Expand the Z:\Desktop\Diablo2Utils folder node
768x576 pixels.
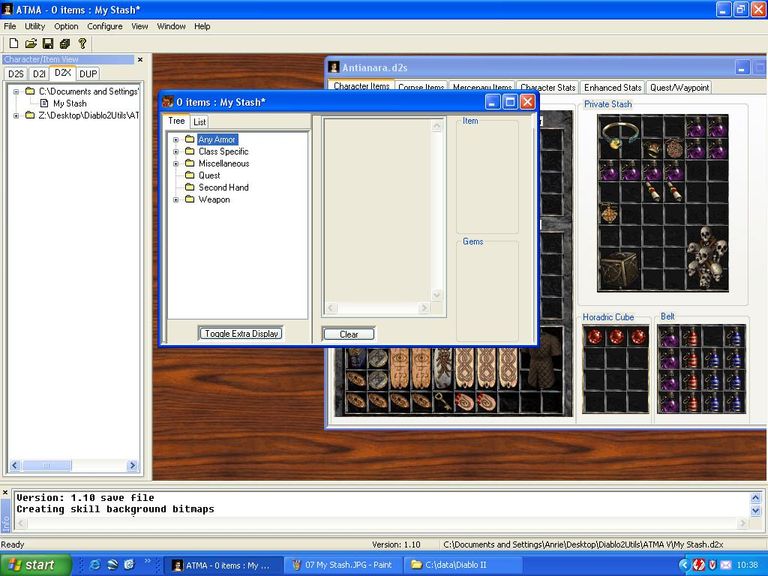(16, 116)
